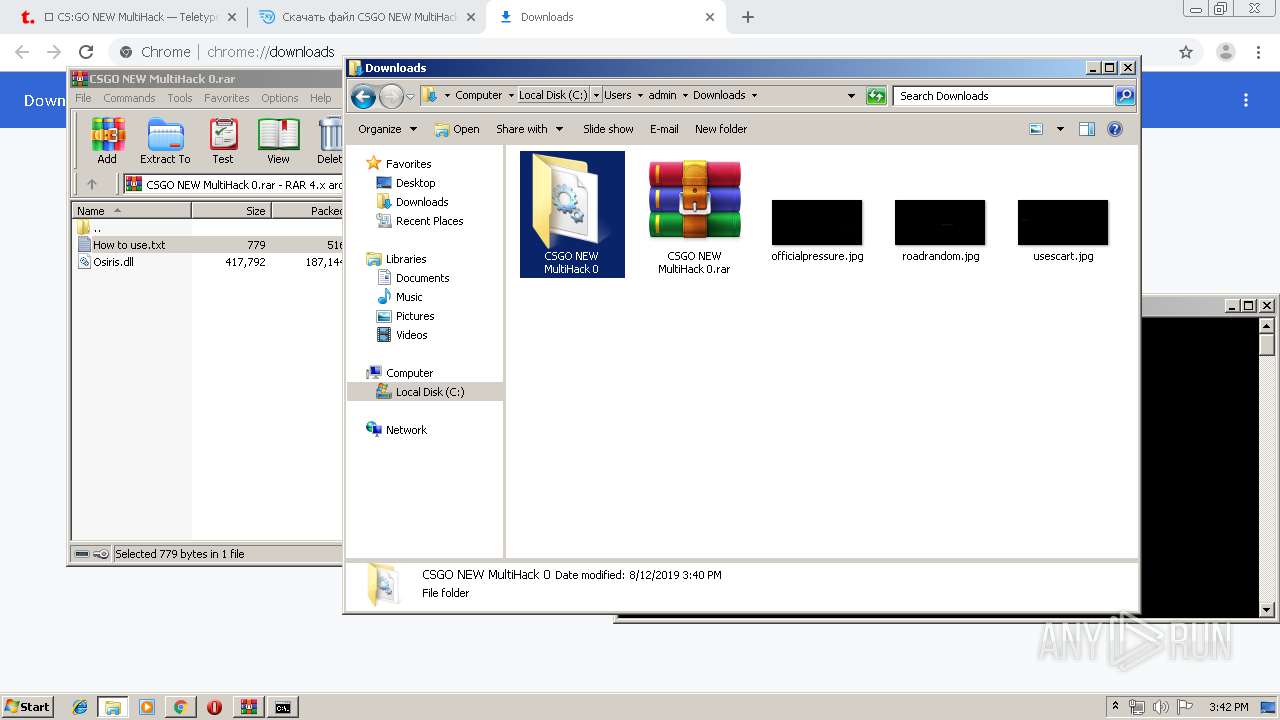Expand Computer breadcrumb dropdown arrow

click(x=509, y=95)
